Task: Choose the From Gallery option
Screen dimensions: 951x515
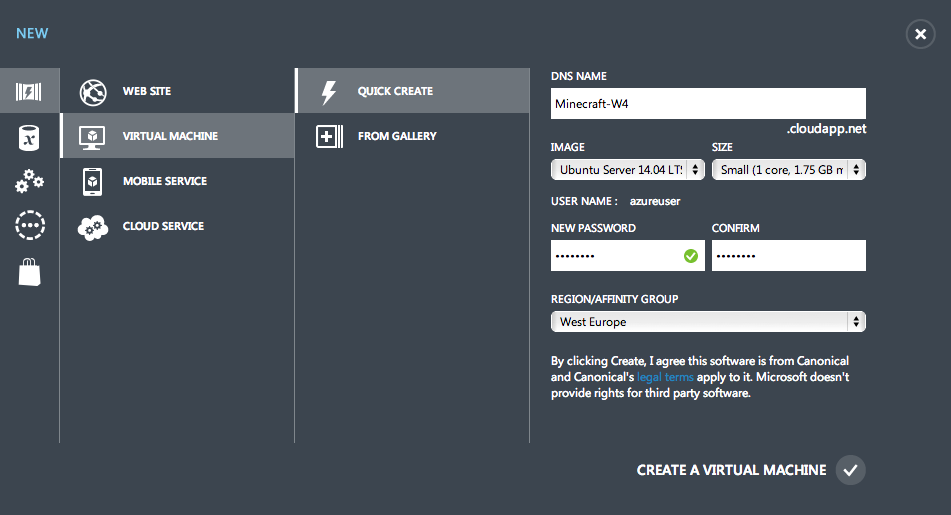Action: pyautogui.click(x=396, y=136)
